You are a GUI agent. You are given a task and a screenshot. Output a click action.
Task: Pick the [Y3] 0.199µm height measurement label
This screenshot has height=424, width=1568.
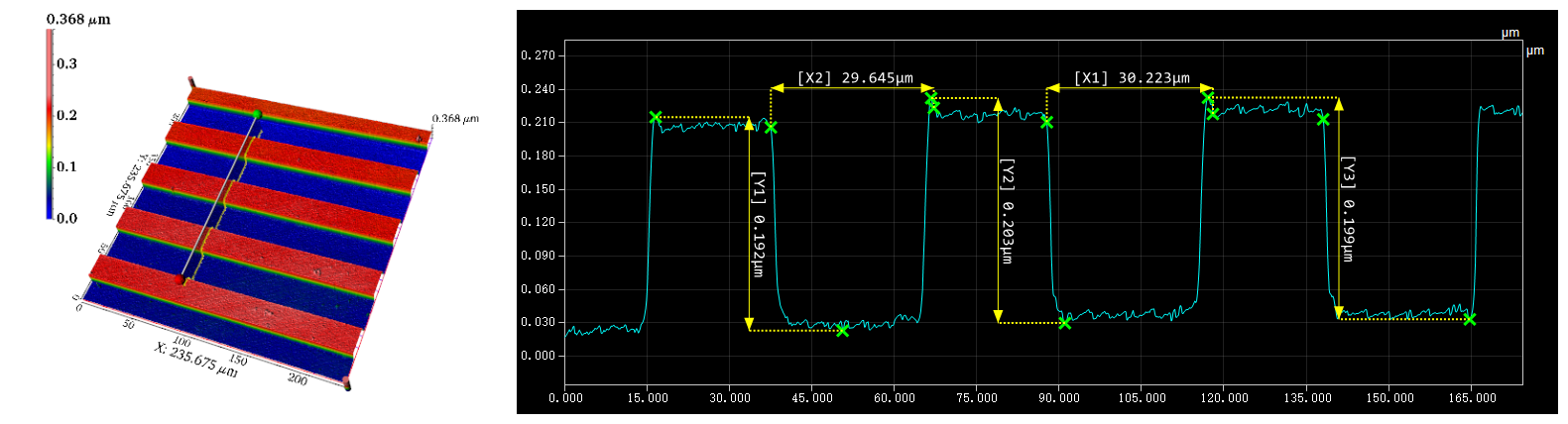click(1348, 209)
